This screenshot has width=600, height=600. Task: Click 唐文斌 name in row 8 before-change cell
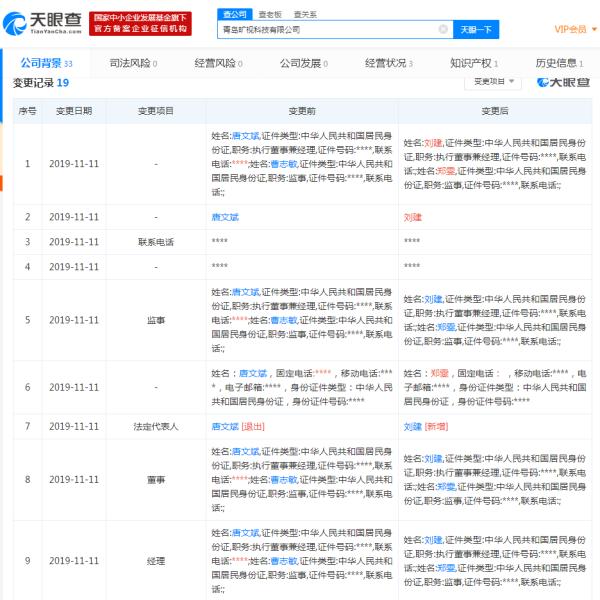(246, 452)
